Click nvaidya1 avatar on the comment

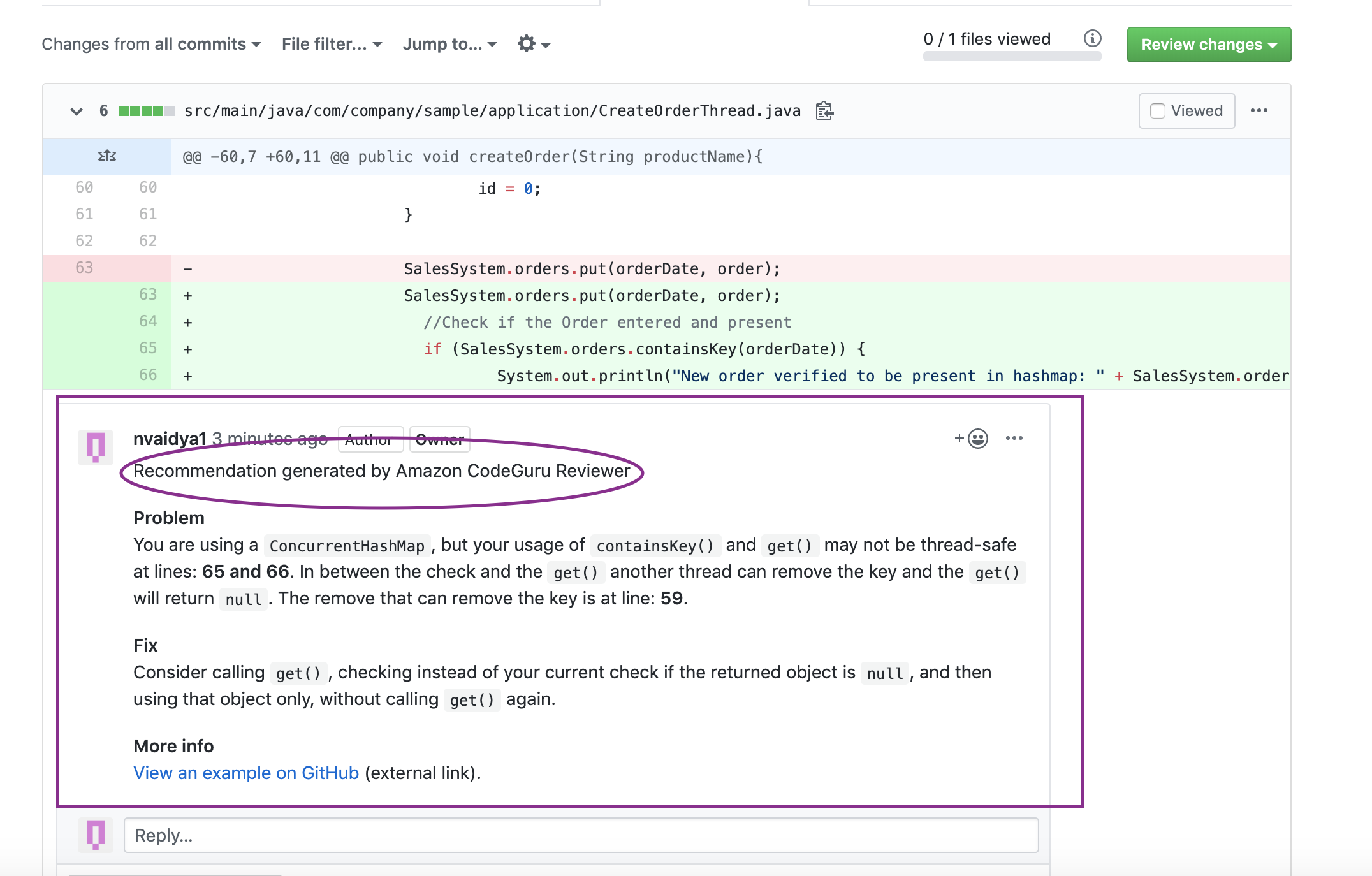[96, 447]
